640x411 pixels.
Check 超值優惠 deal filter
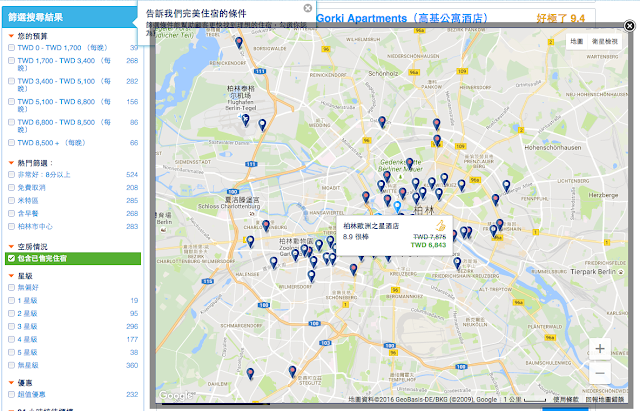[11, 395]
